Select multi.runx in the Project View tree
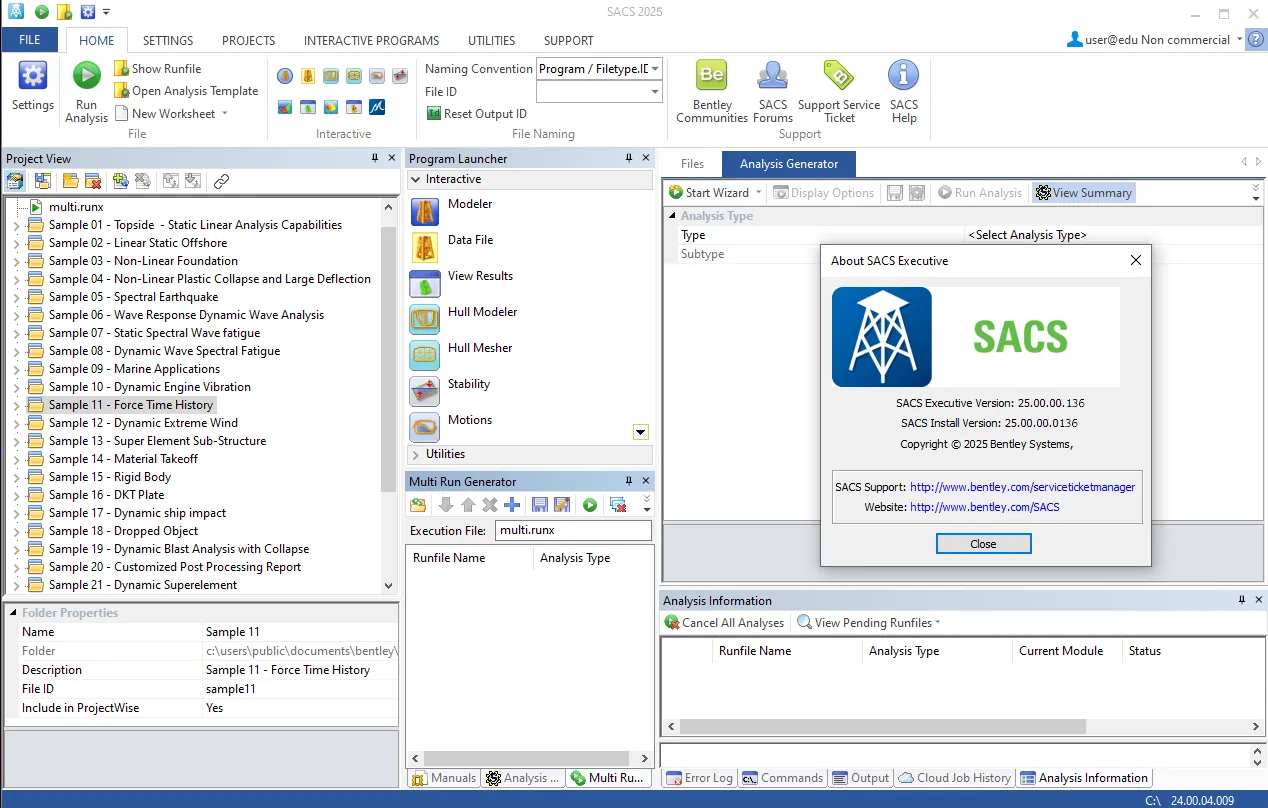 [x=76, y=207]
